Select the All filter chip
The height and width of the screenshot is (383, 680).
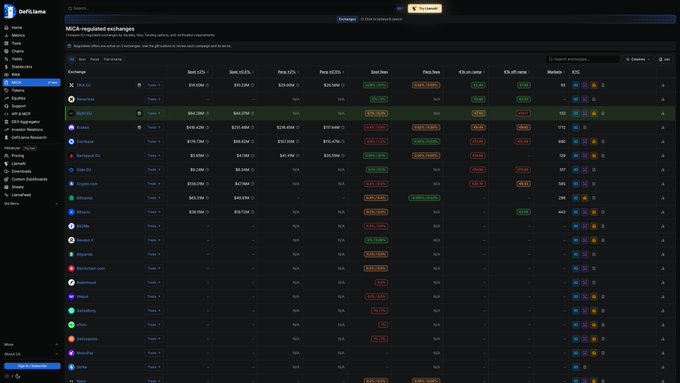72,59
